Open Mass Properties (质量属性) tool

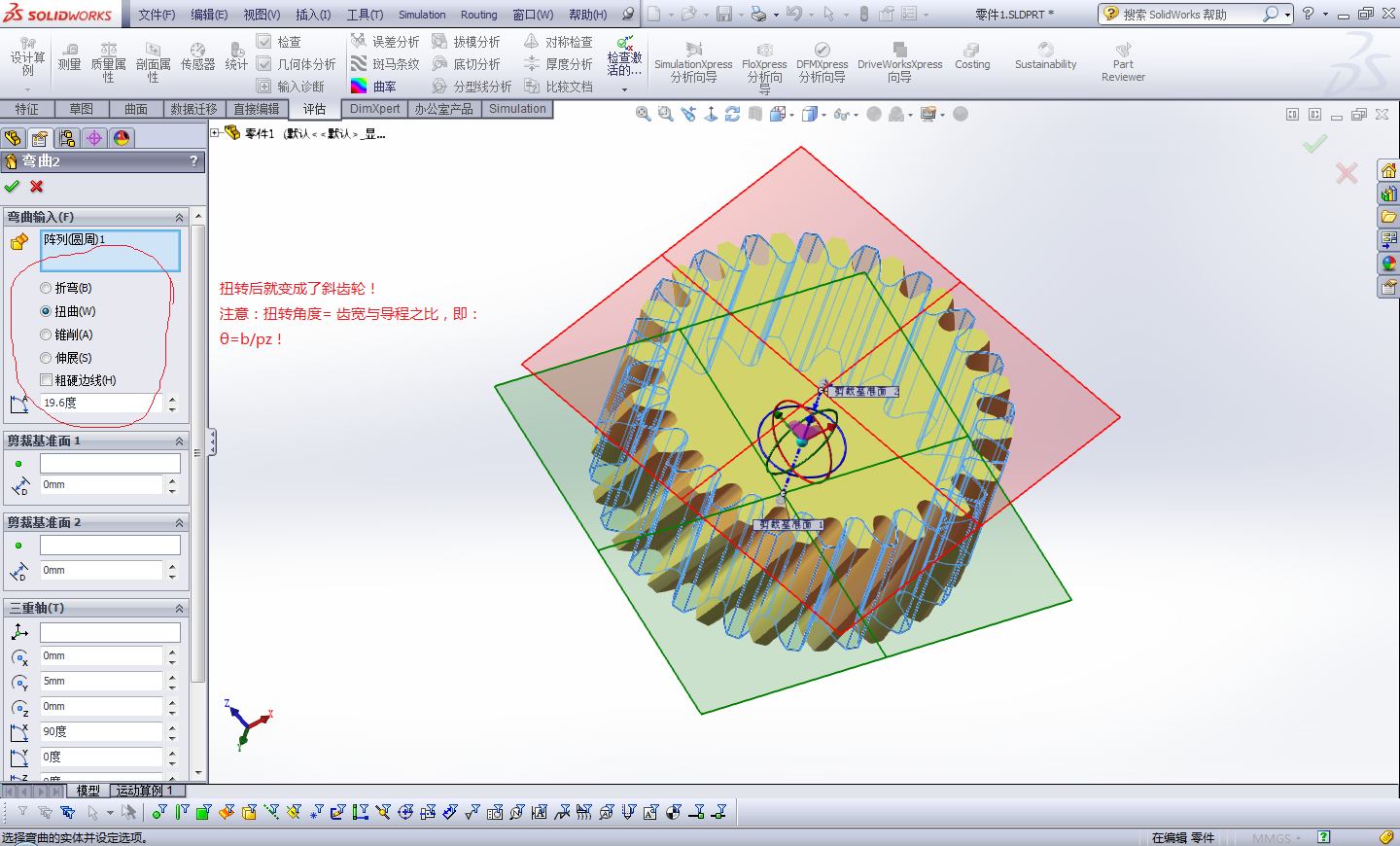108,62
